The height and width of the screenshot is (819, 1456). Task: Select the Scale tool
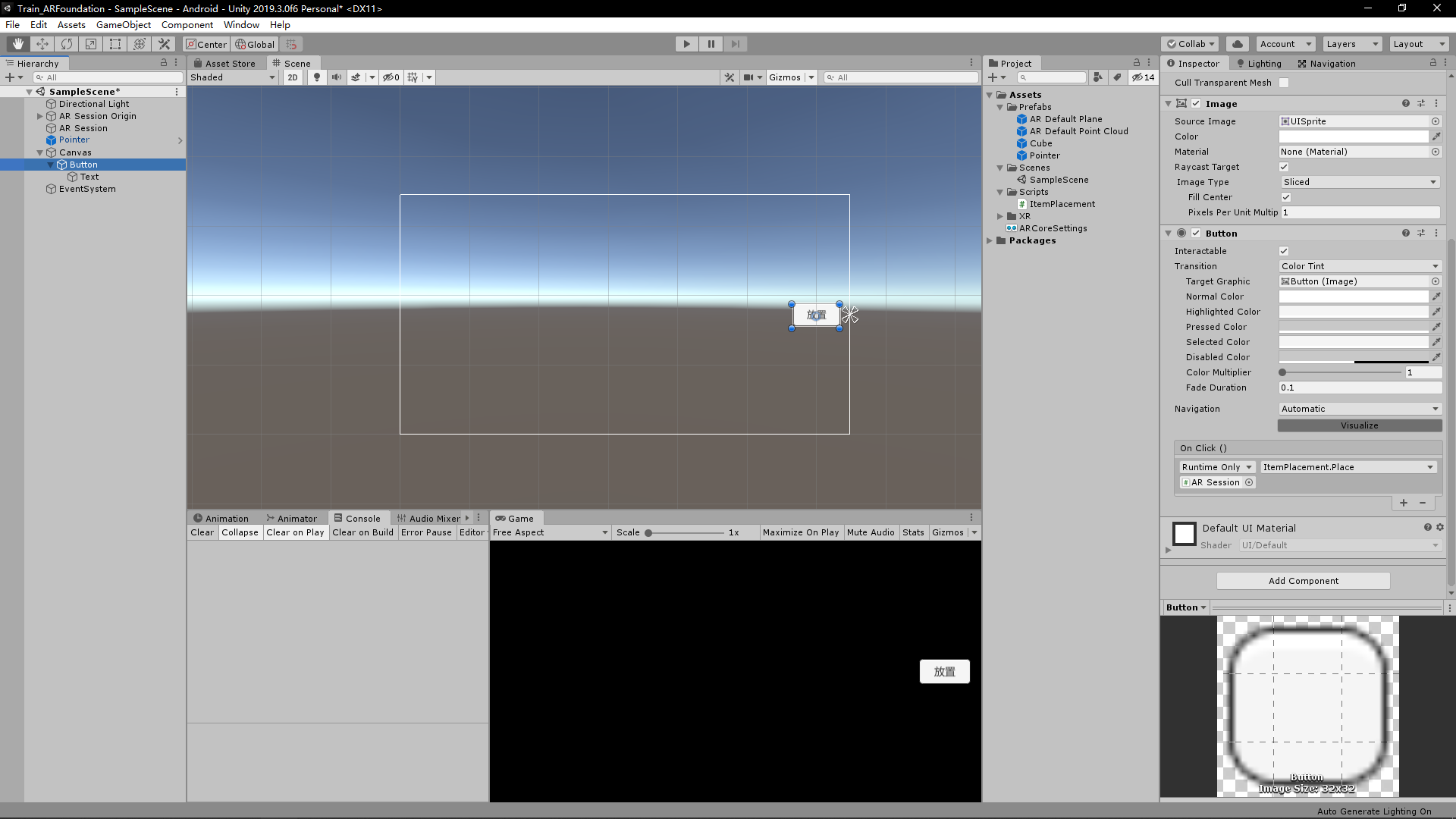pyautogui.click(x=91, y=44)
